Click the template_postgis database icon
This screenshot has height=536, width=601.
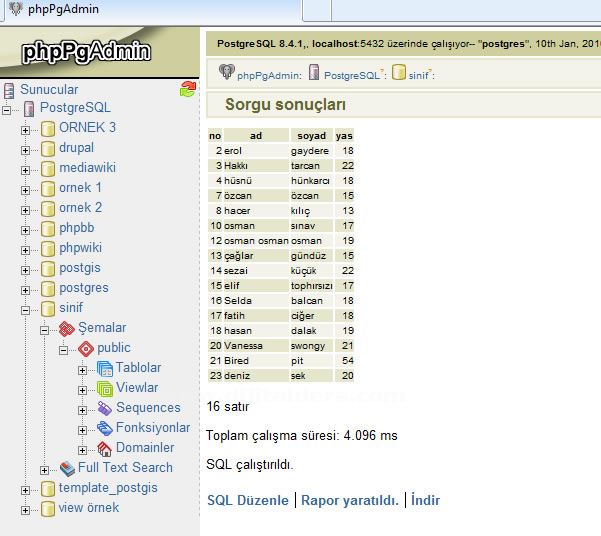(x=48, y=489)
